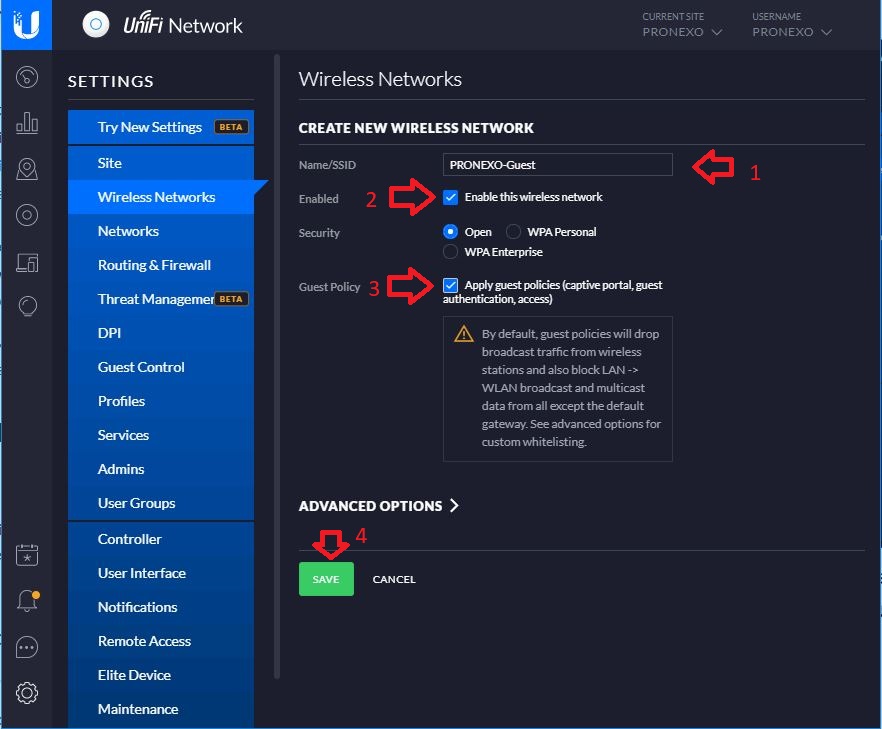This screenshot has height=729, width=882.
Task: Open Admins settings
Action: [161, 469]
